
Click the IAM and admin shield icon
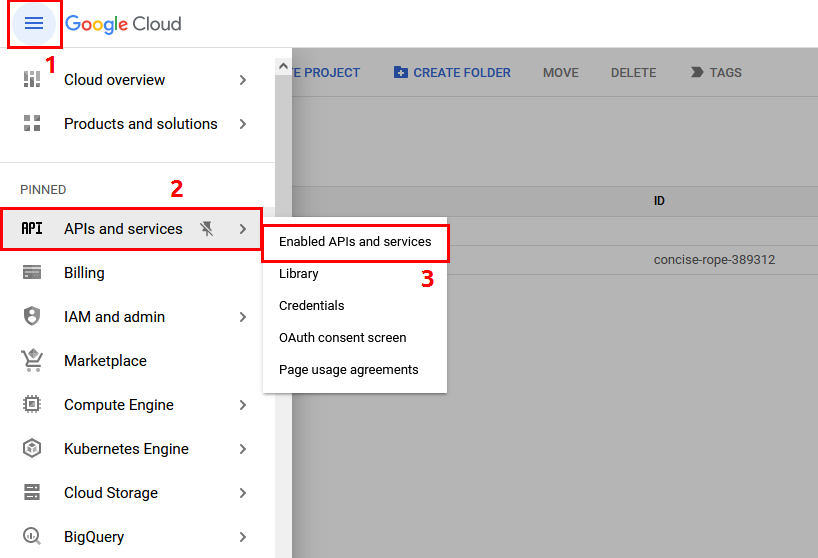coord(32,317)
